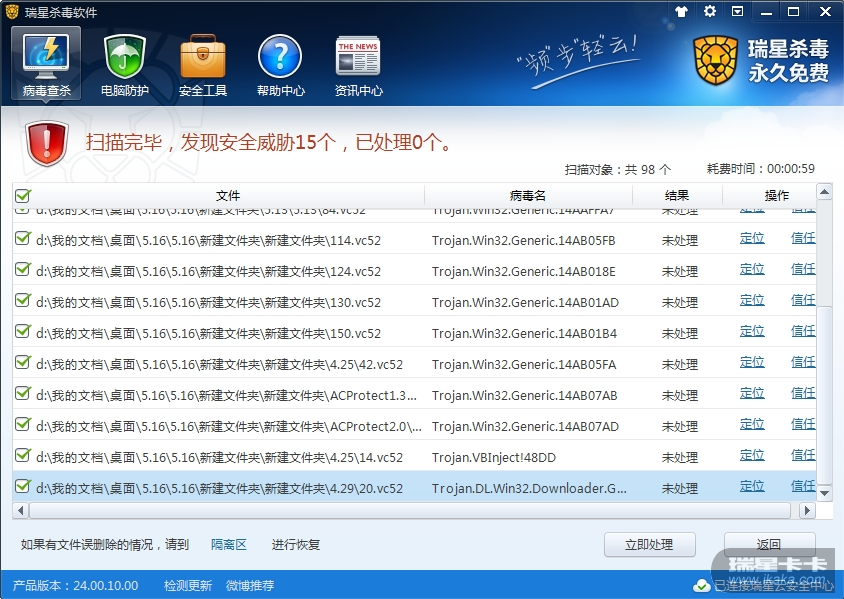Click the 立即处理 button

click(x=650, y=545)
